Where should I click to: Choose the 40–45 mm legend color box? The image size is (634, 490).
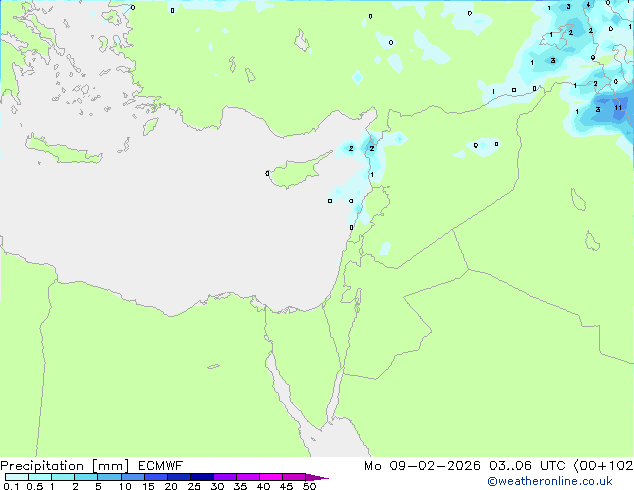271,477
